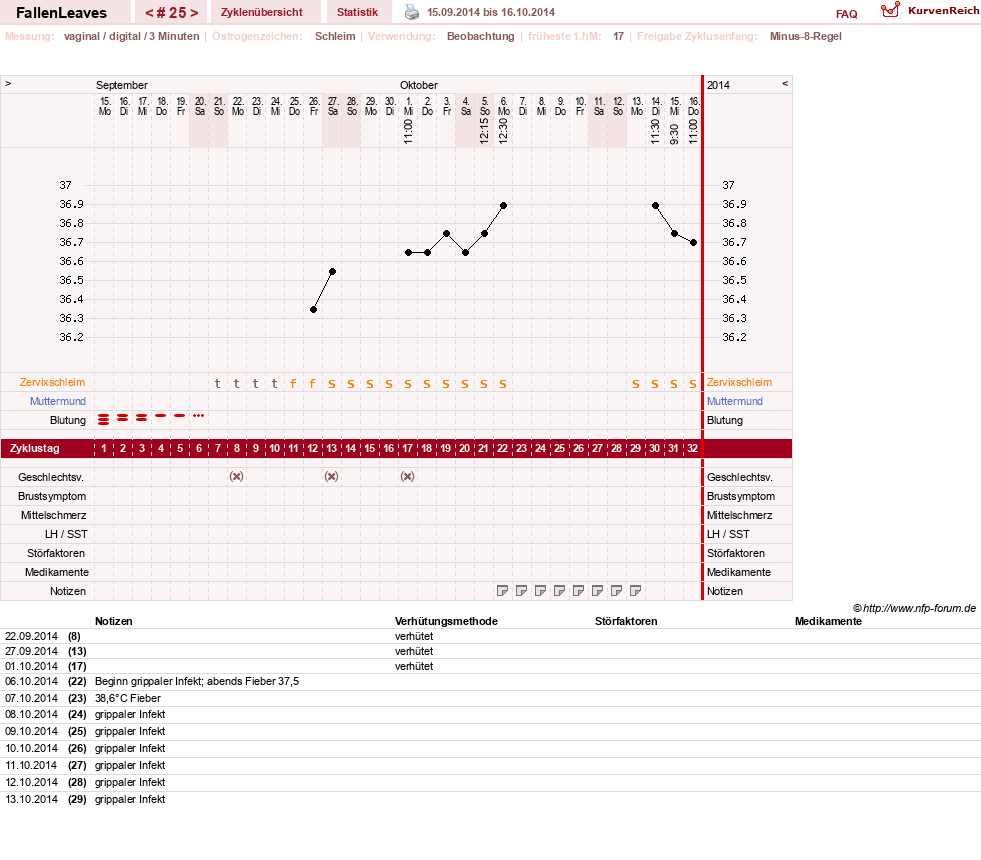Click note '38,6°C Fieber'
This screenshot has height=860, width=981.
(x=128, y=698)
